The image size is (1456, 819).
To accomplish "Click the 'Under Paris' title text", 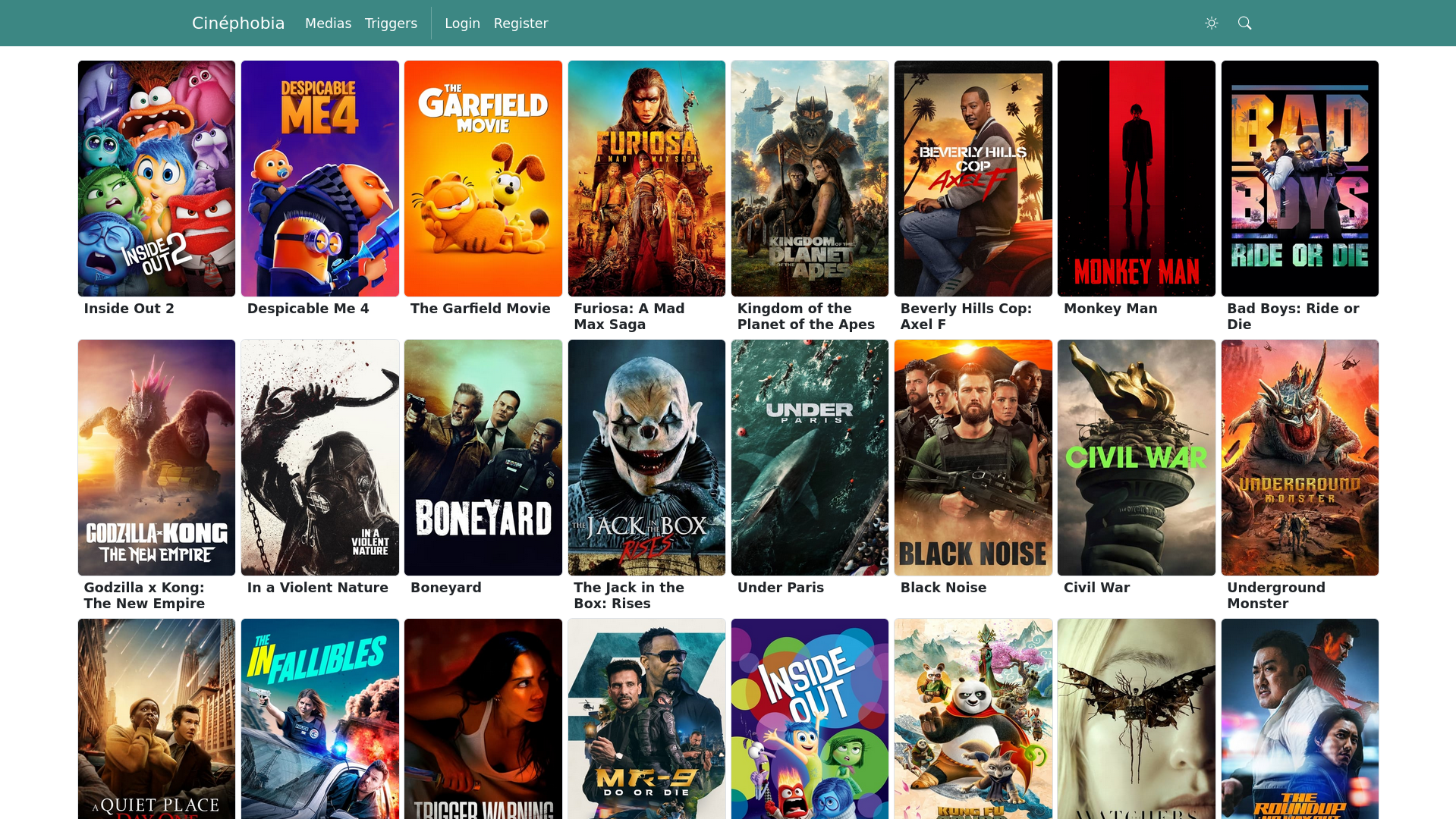I will click(x=781, y=588).
